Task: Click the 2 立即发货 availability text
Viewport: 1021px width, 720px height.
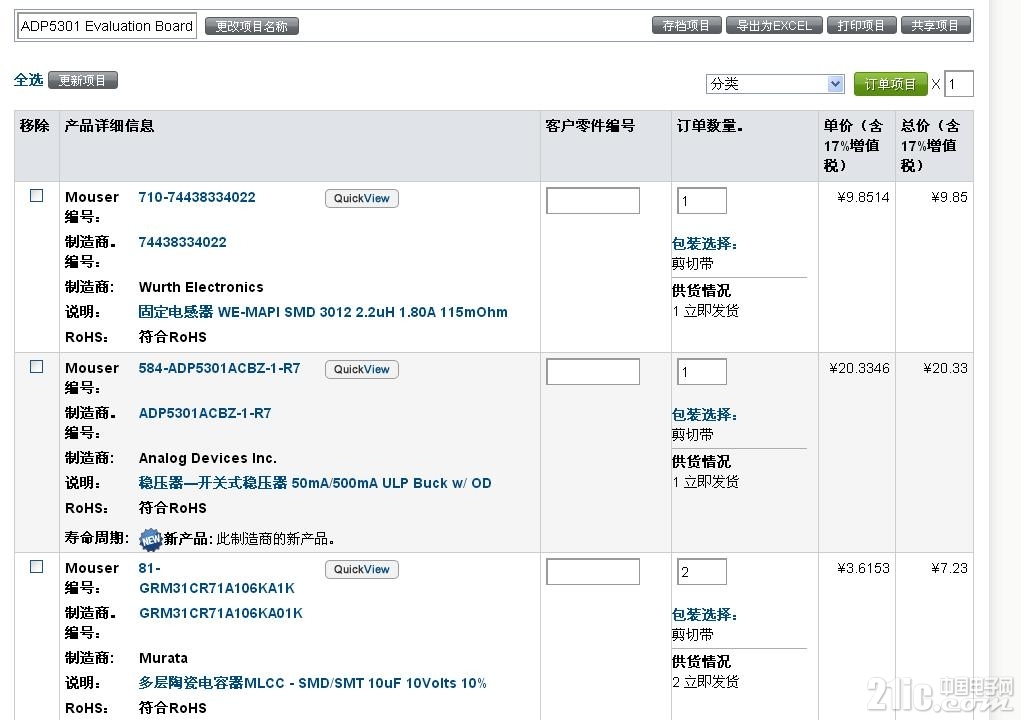Action: point(706,682)
